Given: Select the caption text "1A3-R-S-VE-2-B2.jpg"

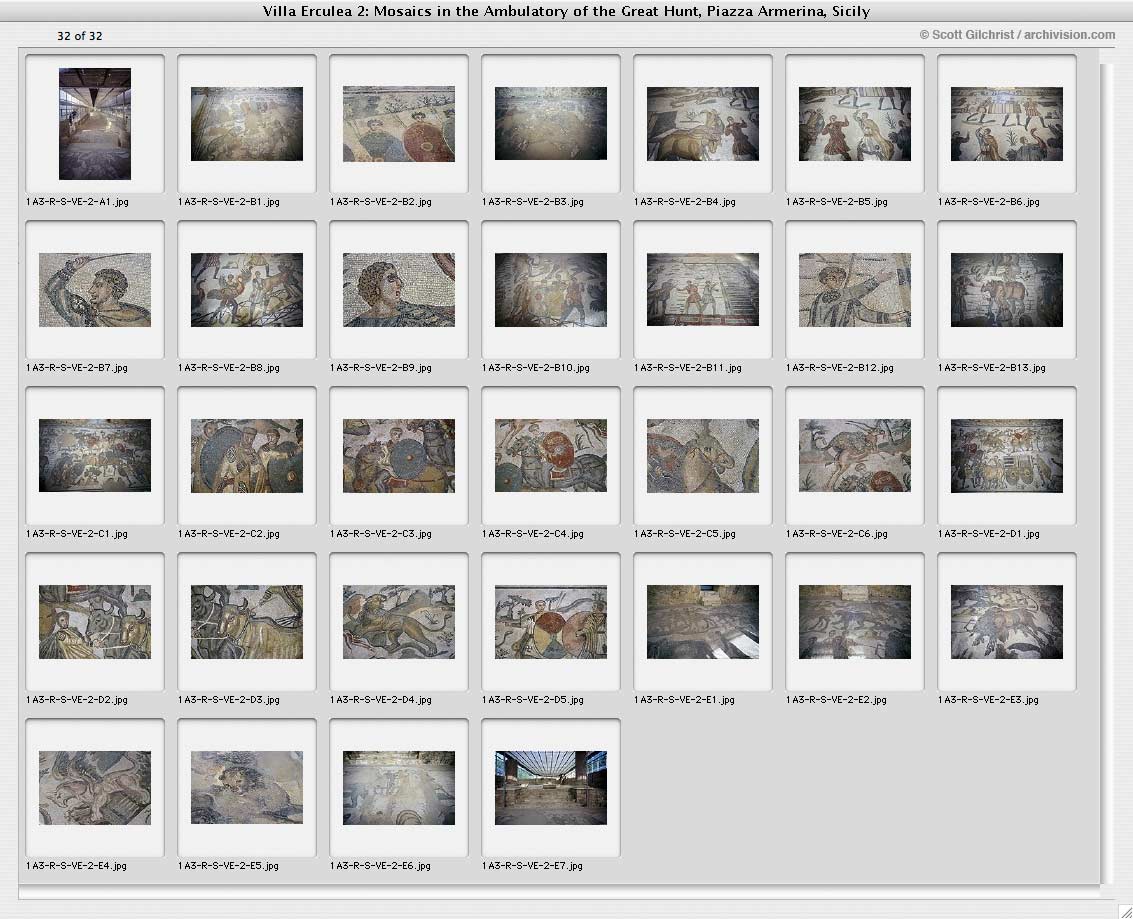Looking at the screenshot, I should click(381, 202).
